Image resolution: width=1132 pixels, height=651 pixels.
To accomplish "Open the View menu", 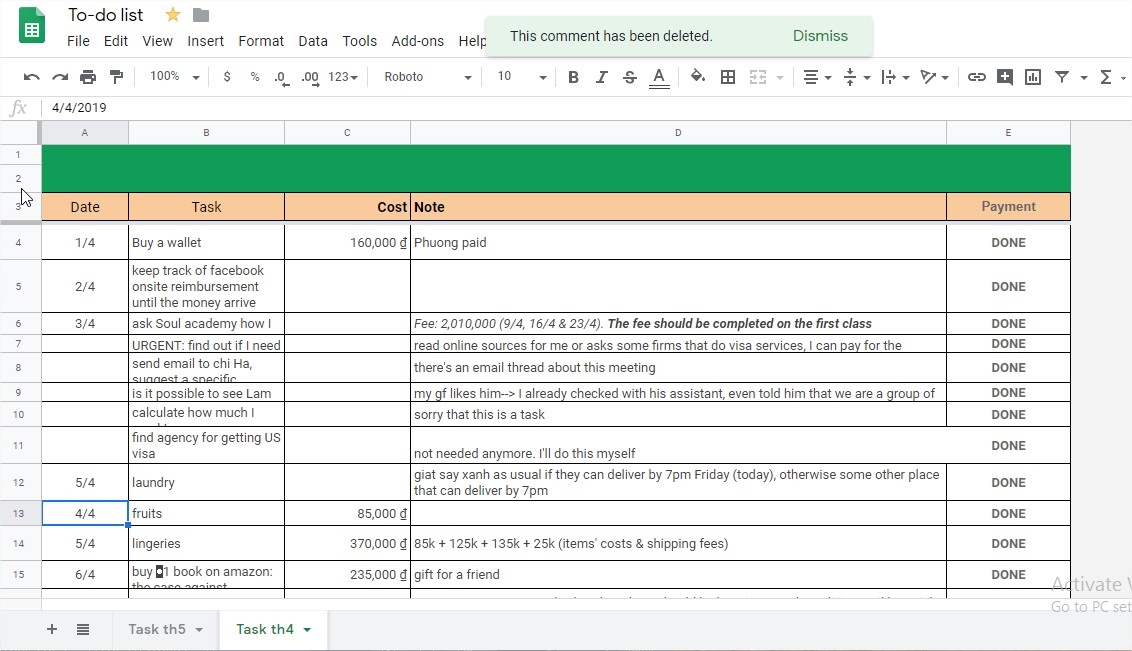I will coord(157,41).
